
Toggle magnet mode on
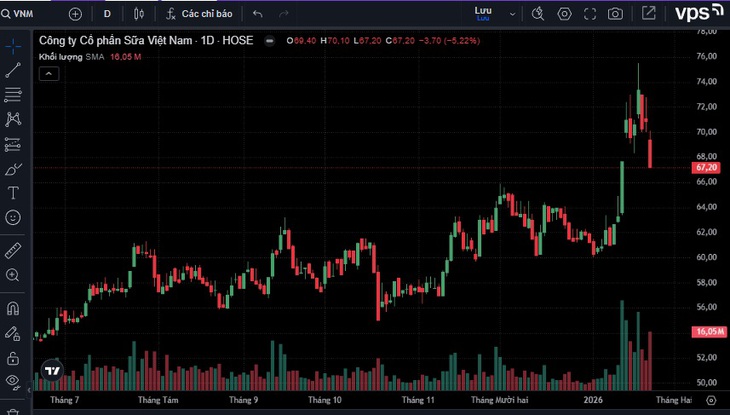[13, 308]
